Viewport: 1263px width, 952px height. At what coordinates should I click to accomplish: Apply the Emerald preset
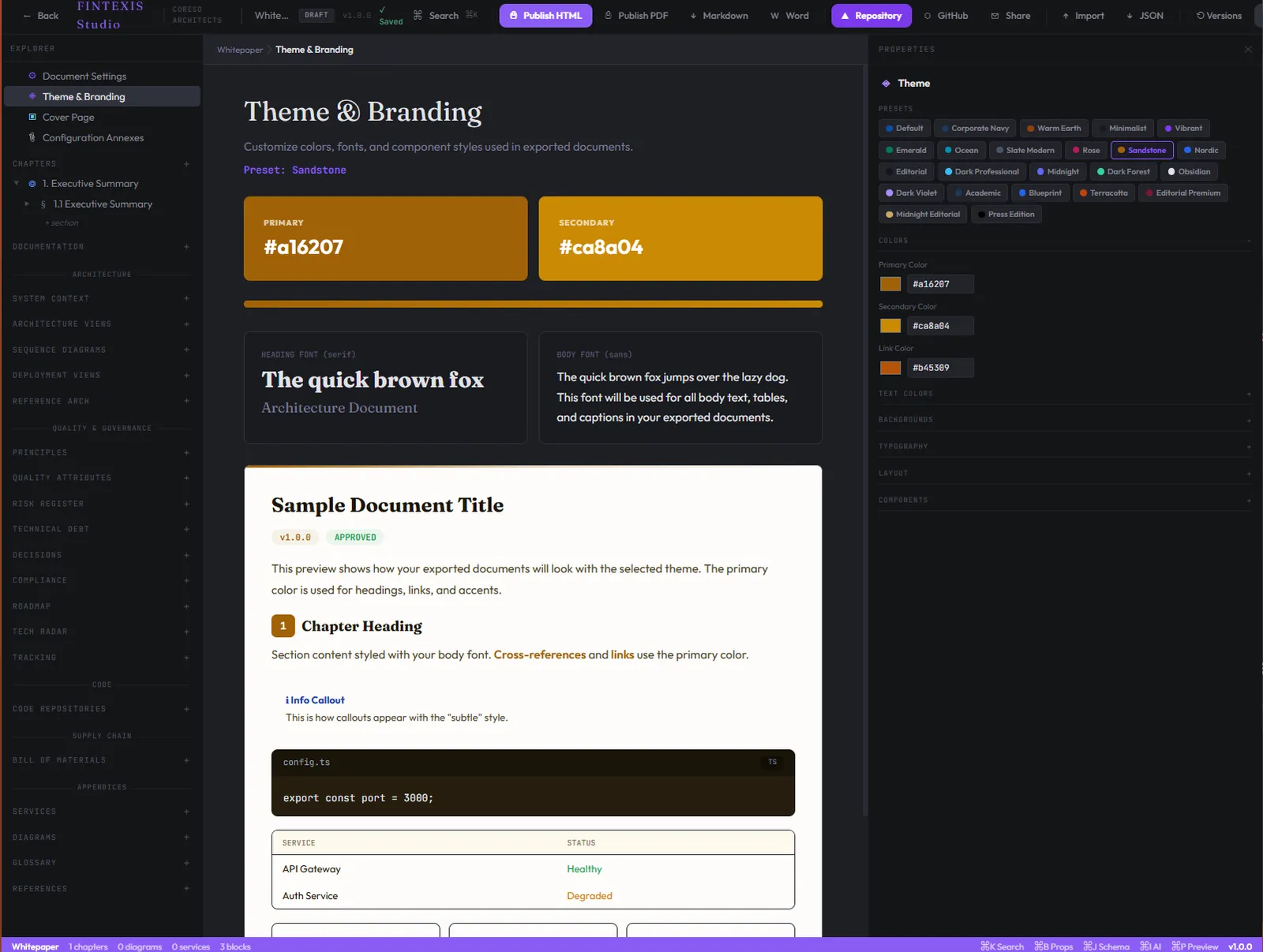906,150
